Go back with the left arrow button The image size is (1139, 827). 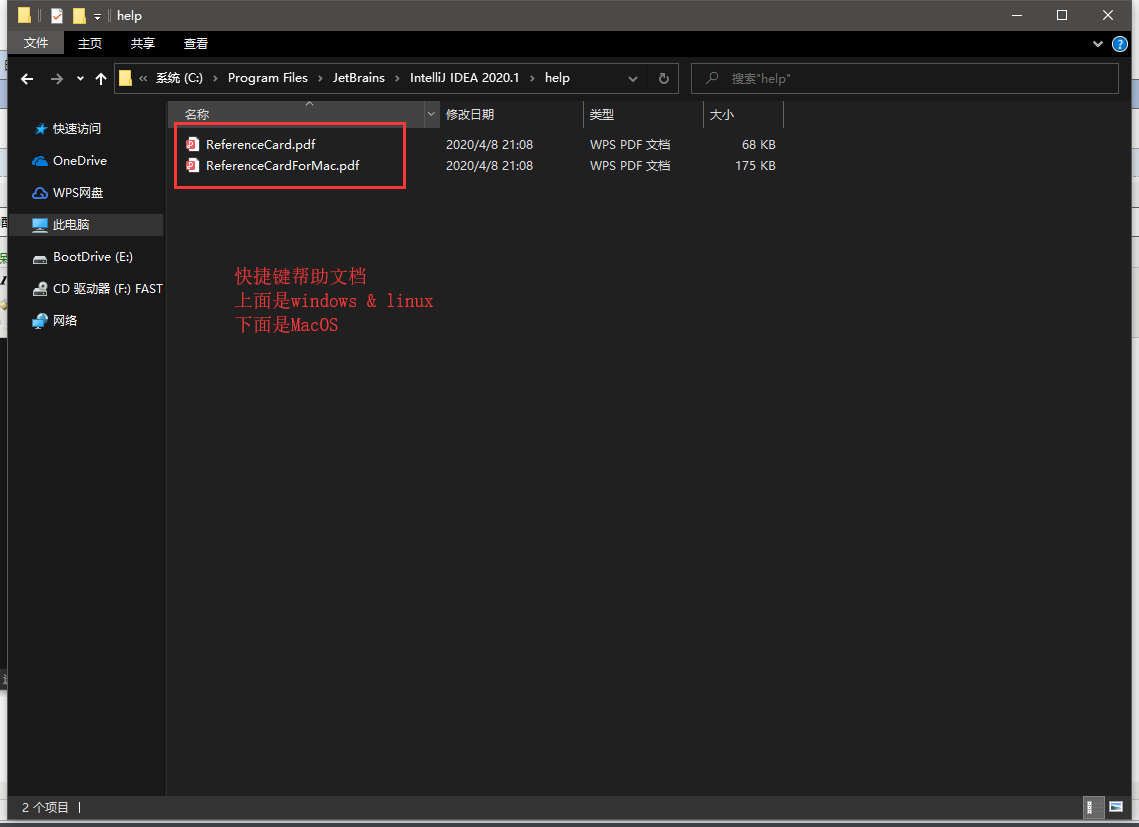coord(27,78)
